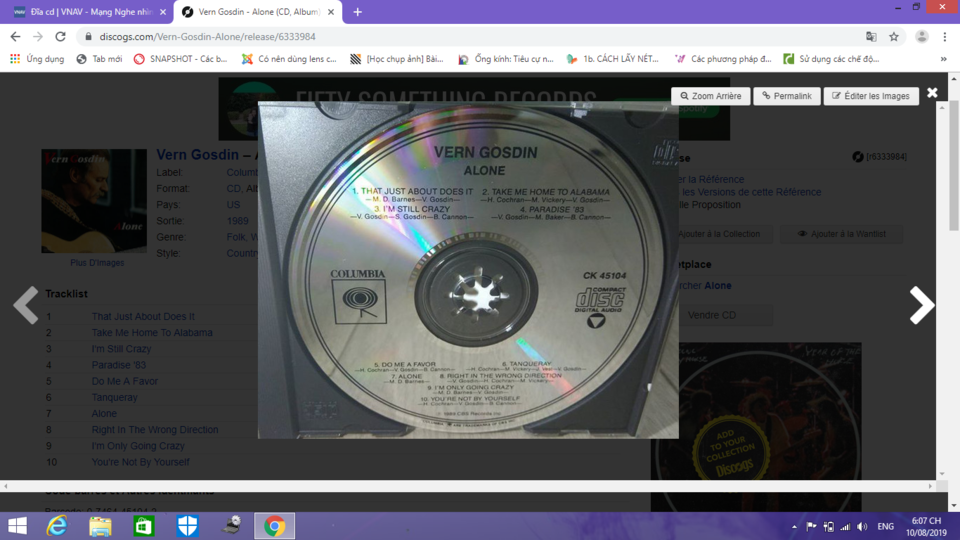960x540 pixels.
Task: Open a new browser tab
Action: pos(358,12)
